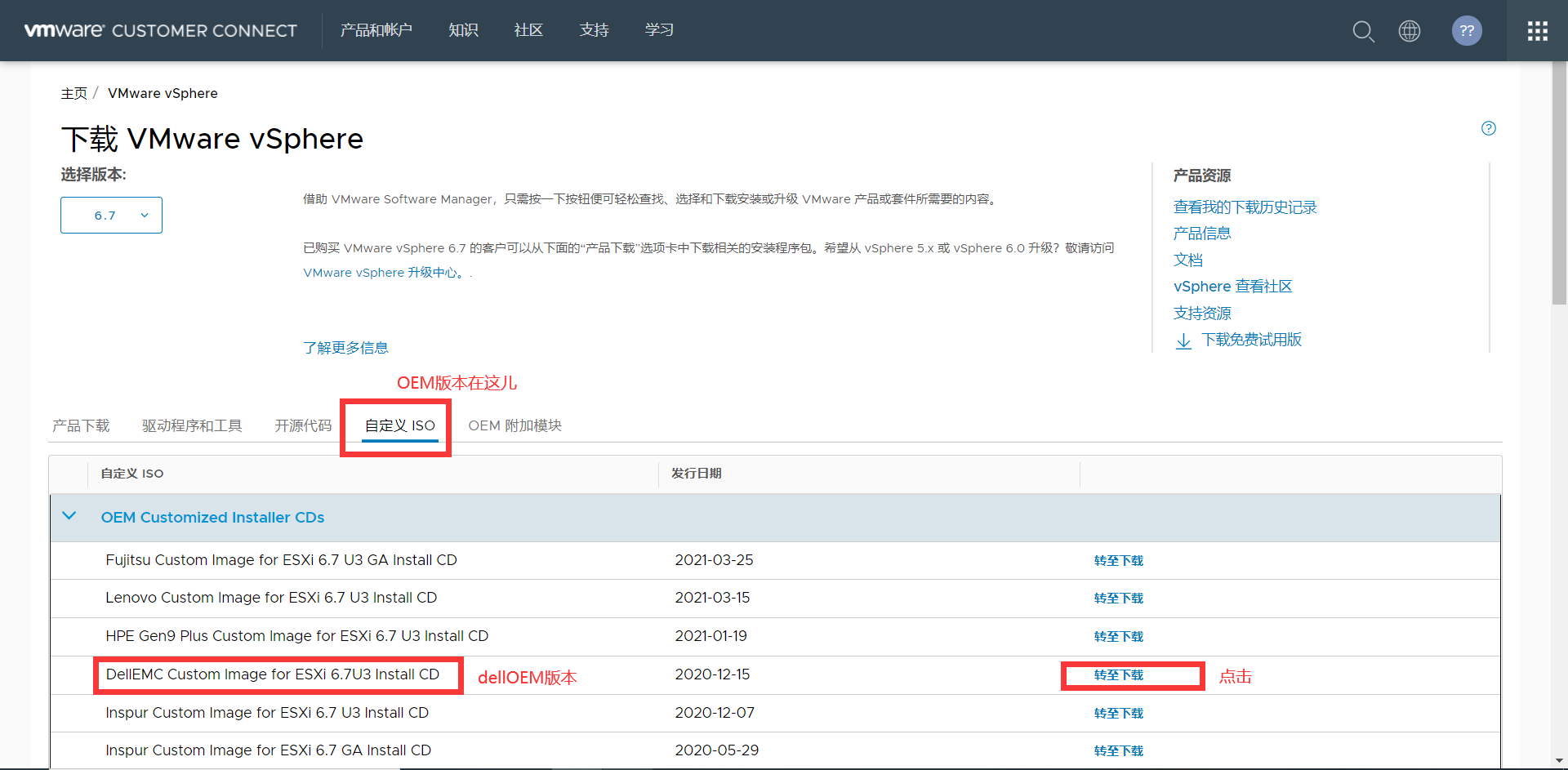Go to the 主页 breadcrumb link
Screen dimensions: 1568x770
[x=73, y=93]
